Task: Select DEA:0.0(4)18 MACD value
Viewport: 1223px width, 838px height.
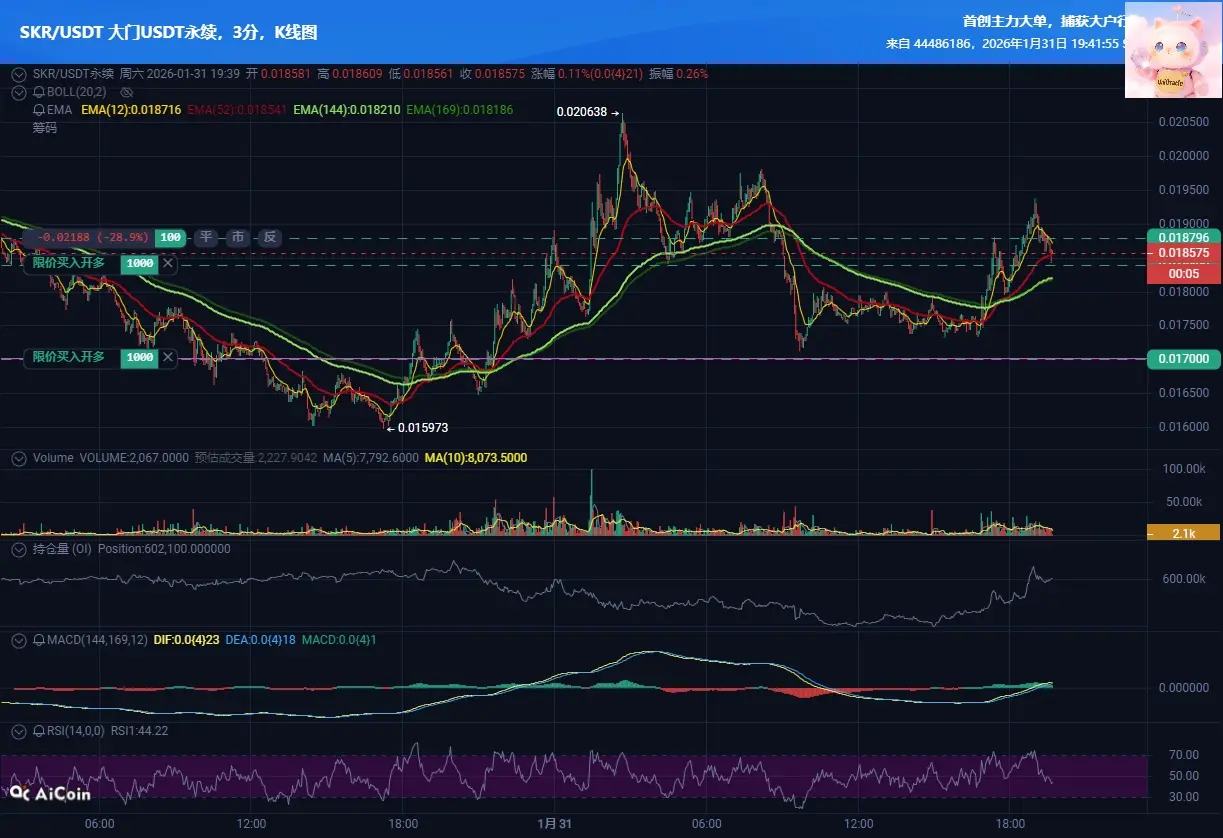Action: point(260,639)
